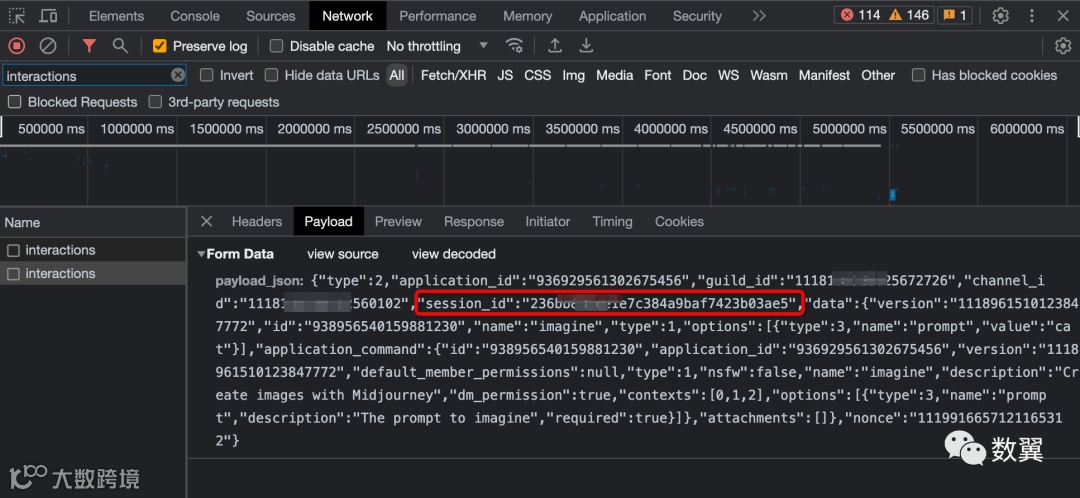
Task: Check Has blocked cookies checkbox
Action: (x=918, y=75)
